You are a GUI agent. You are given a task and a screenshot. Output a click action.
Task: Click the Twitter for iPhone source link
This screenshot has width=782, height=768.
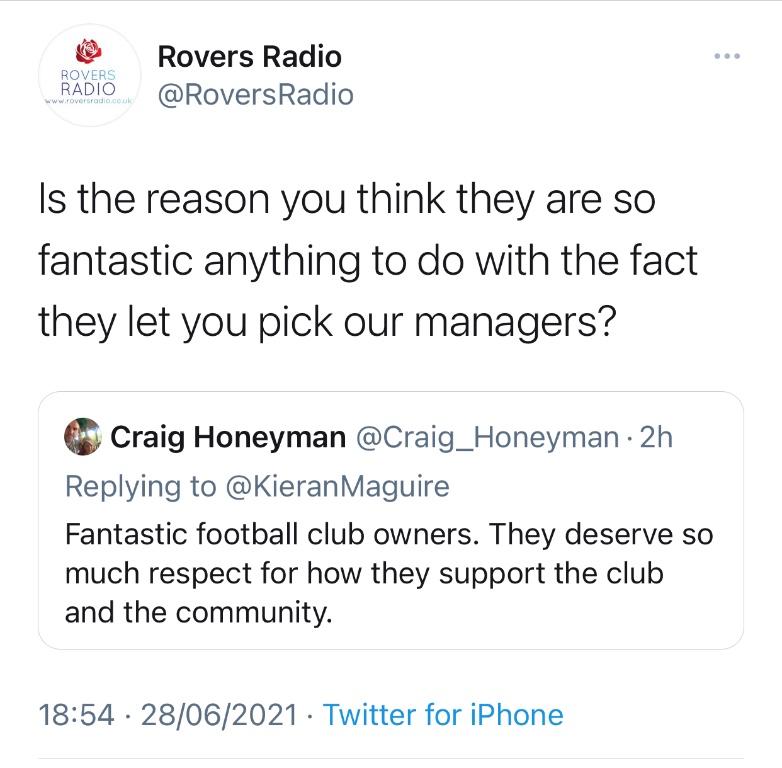point(443,715)
